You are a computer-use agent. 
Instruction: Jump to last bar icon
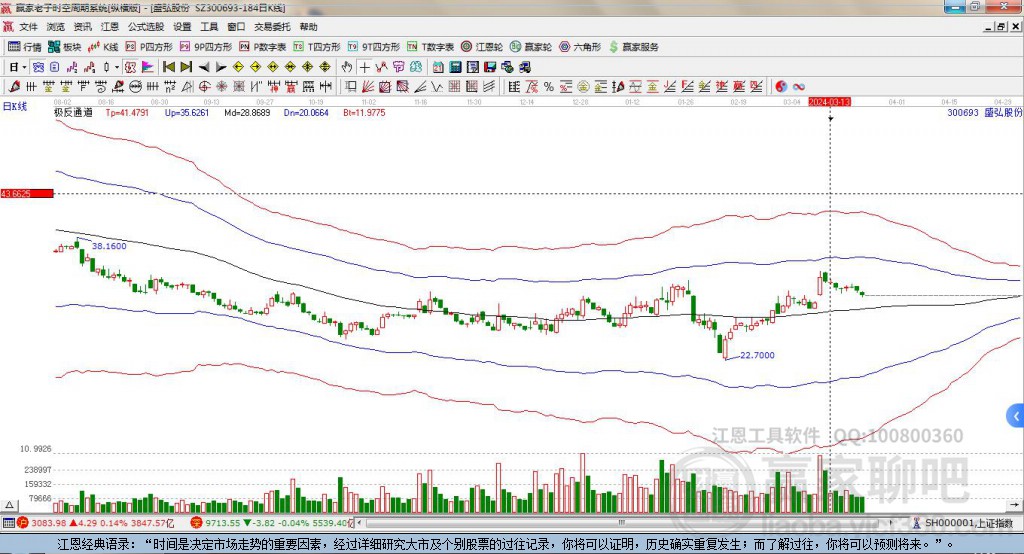[x=186, y=67]
